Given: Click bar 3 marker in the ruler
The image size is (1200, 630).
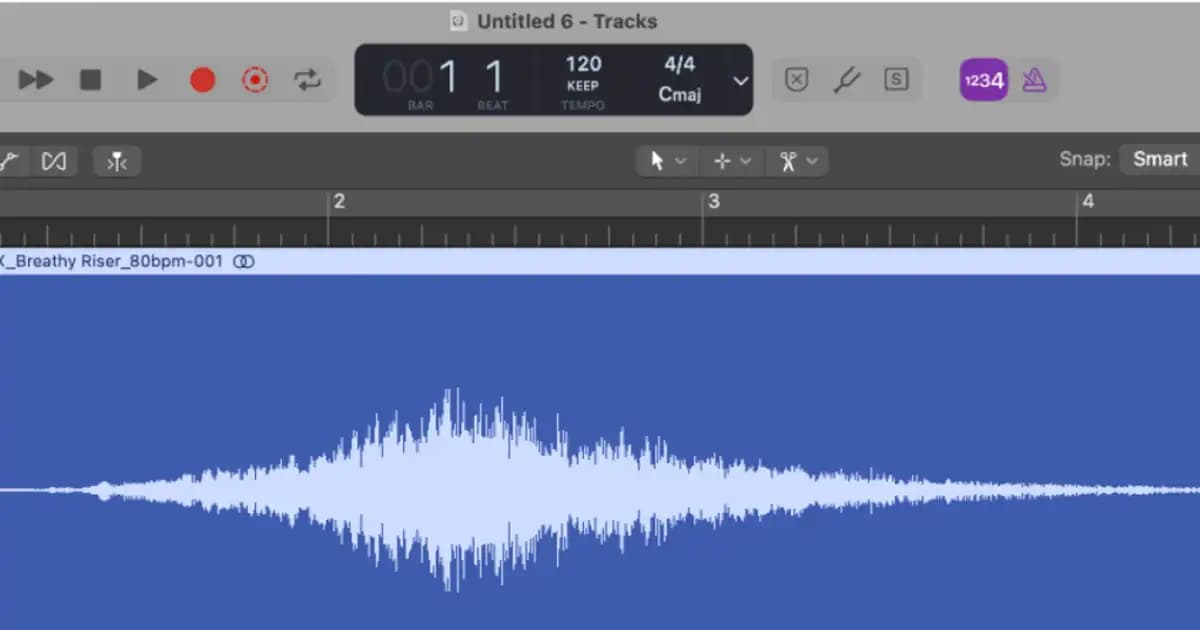Looking at the screenshot, I should coord(713,202).
